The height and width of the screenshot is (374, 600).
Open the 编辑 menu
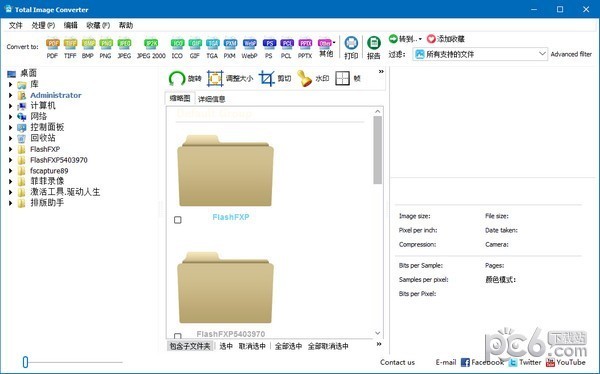pos(70,25)
